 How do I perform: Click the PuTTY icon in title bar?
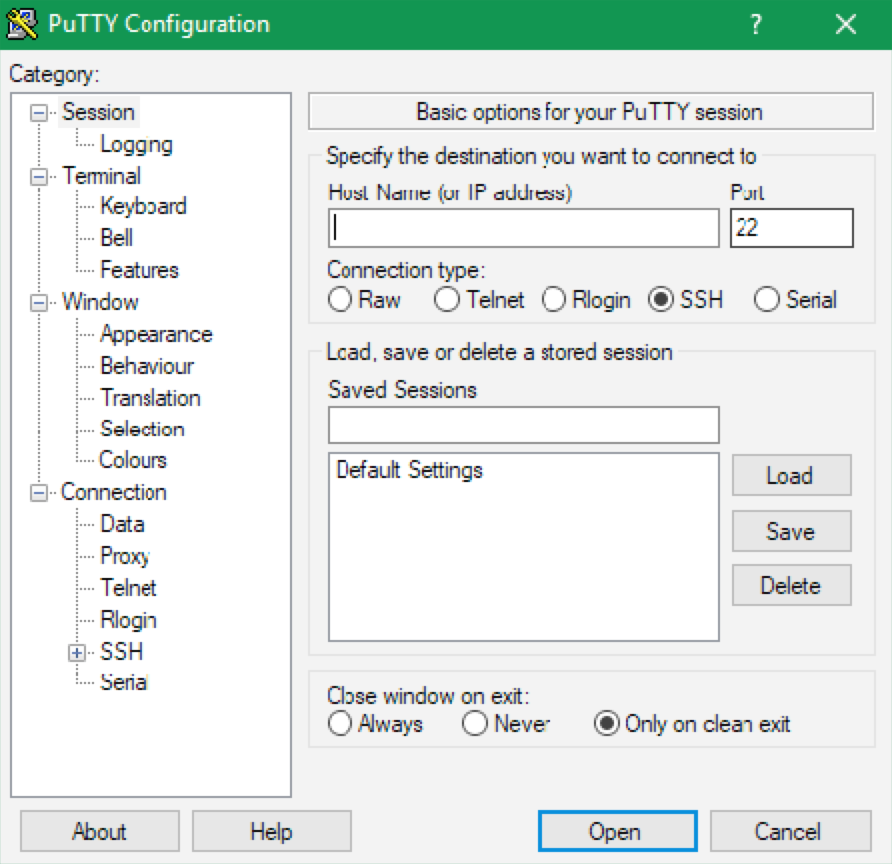[23, 24]
